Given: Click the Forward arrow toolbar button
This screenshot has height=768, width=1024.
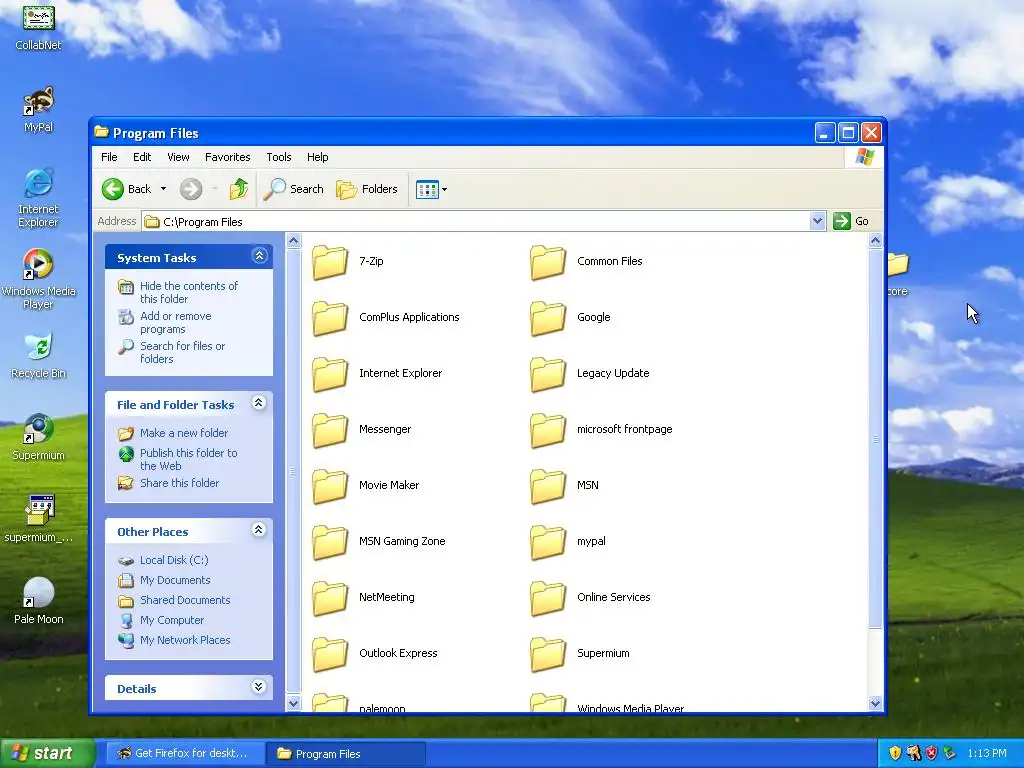Looking at the screenshot, I should (191, 189).
